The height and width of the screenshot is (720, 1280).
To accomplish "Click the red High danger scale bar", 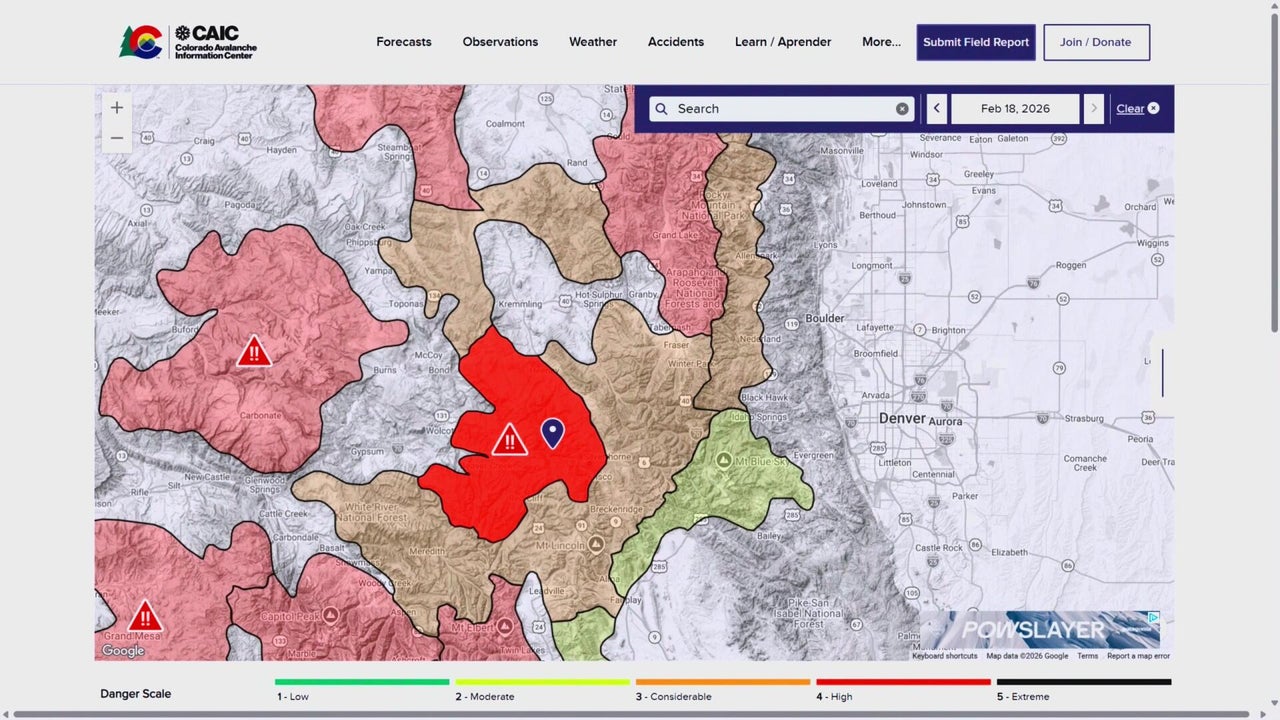I will click(x=903, y=683).
